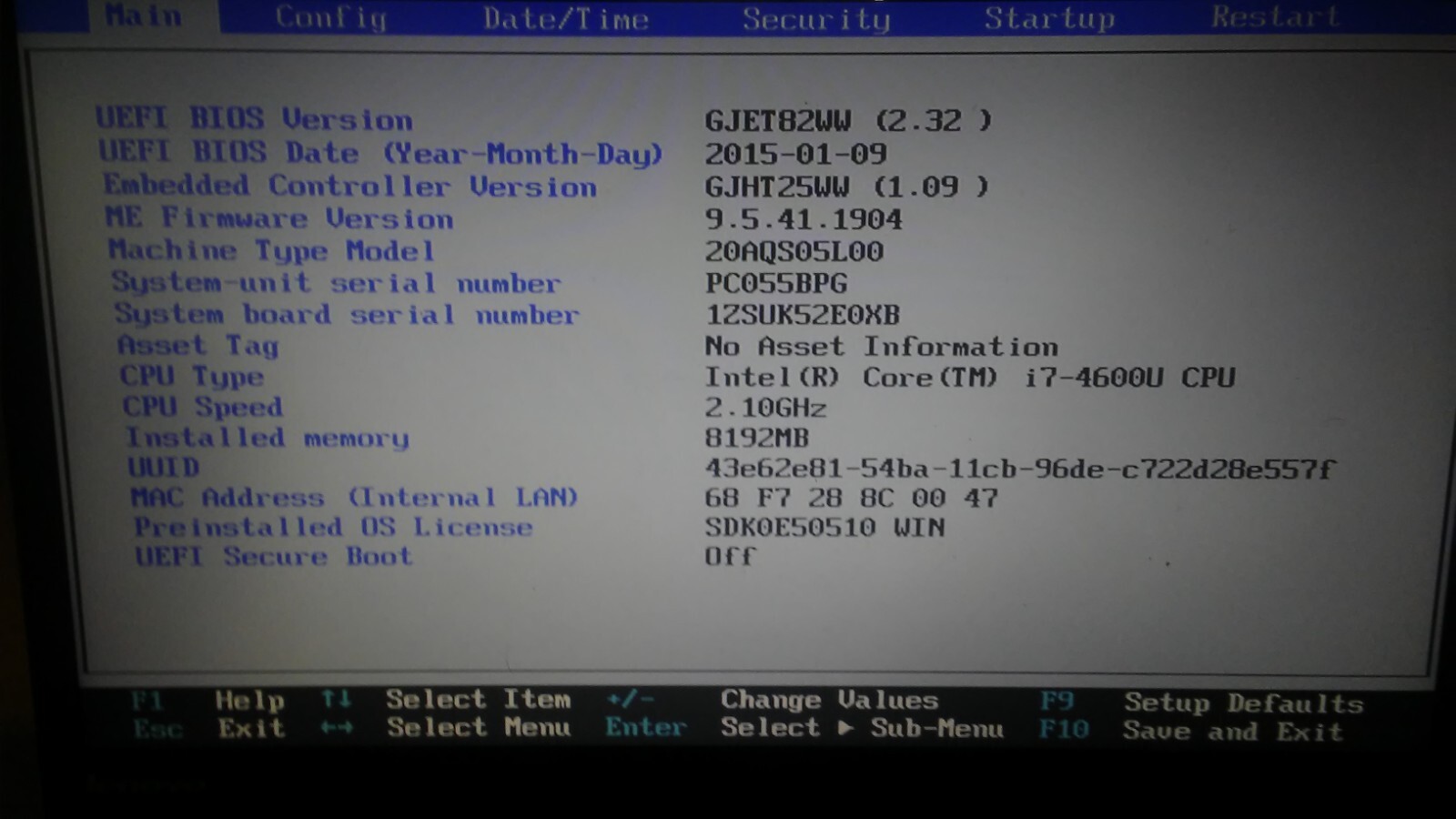Click board serial value 1ZSUK52E0XB
The height and width of the screenshot is (819, 1456).
803,315
